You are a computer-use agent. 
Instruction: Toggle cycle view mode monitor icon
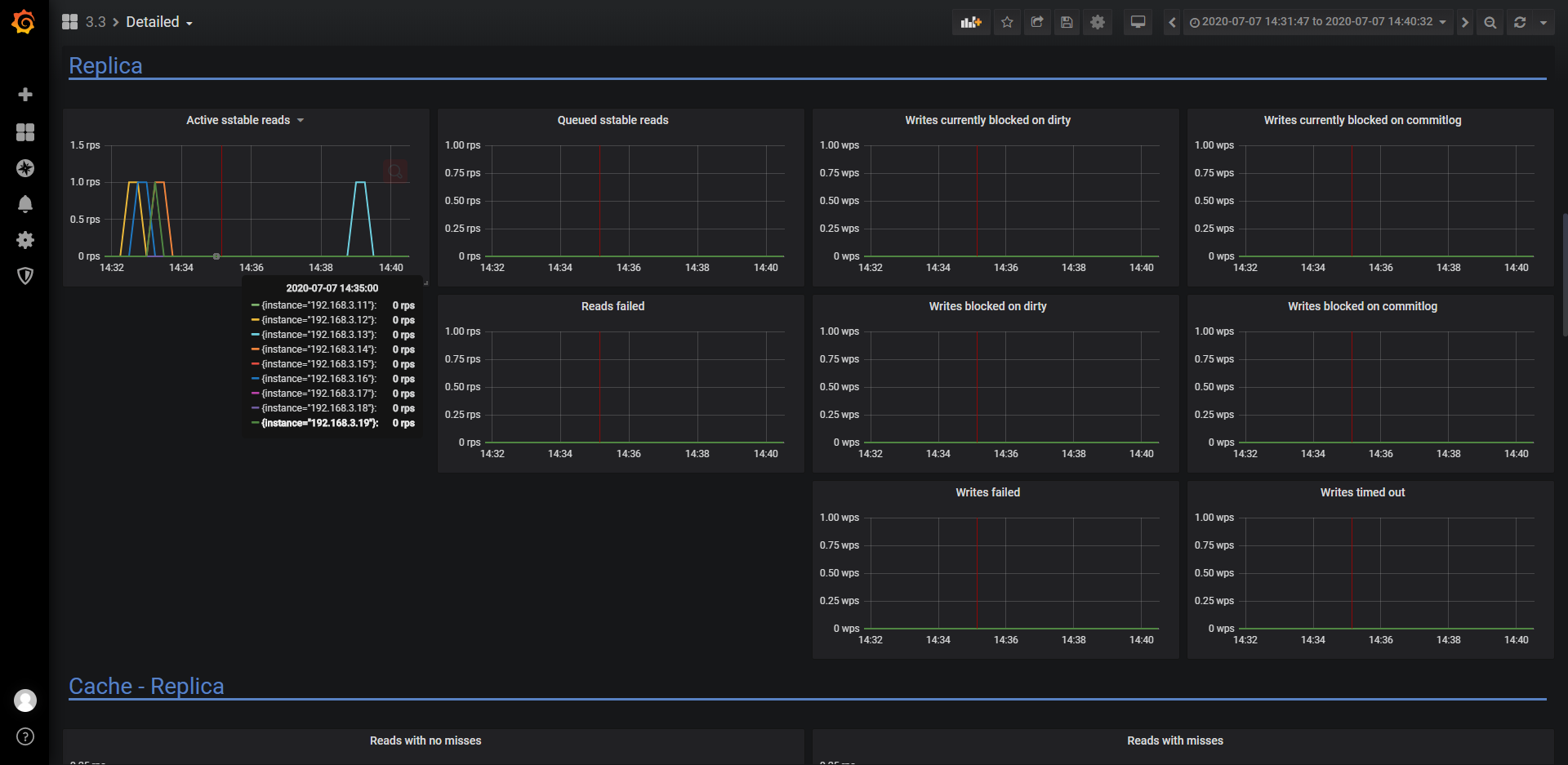point(1138,22)
